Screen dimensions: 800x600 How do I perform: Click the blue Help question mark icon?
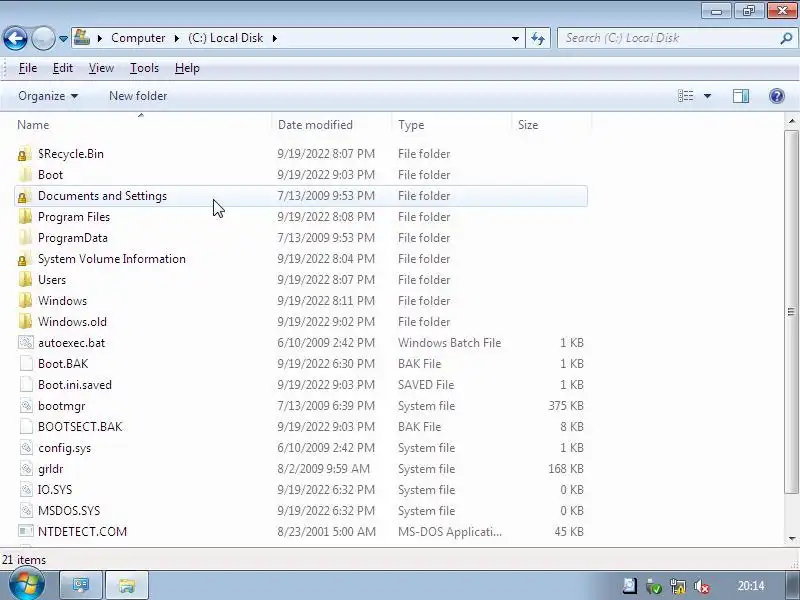tap(777, 96)
